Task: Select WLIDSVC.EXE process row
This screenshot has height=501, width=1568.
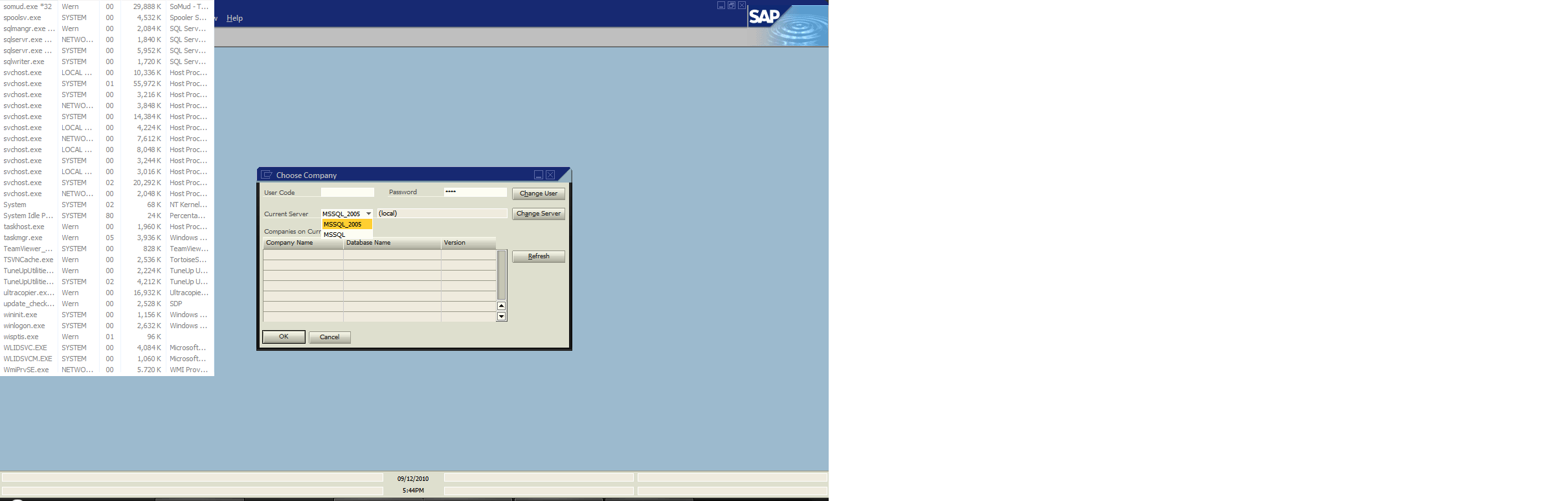Action: (x=107, y=348)
